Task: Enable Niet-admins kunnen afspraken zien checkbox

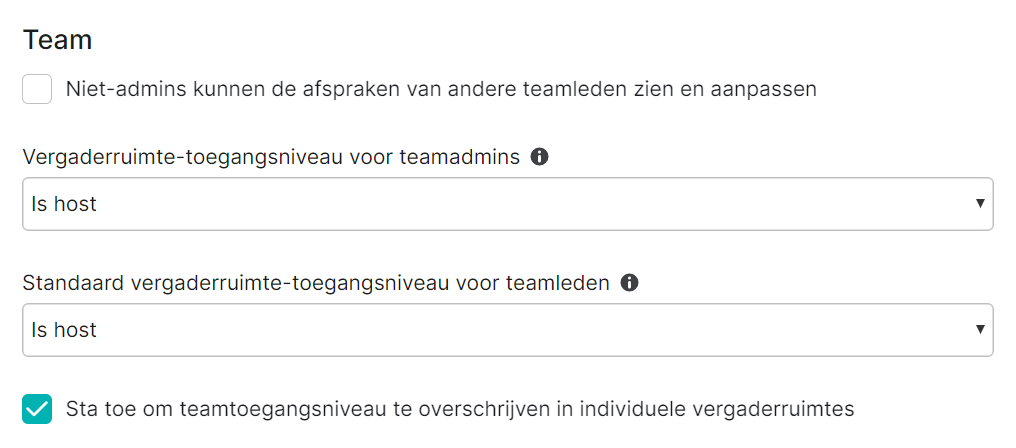Action: [37, 89]
